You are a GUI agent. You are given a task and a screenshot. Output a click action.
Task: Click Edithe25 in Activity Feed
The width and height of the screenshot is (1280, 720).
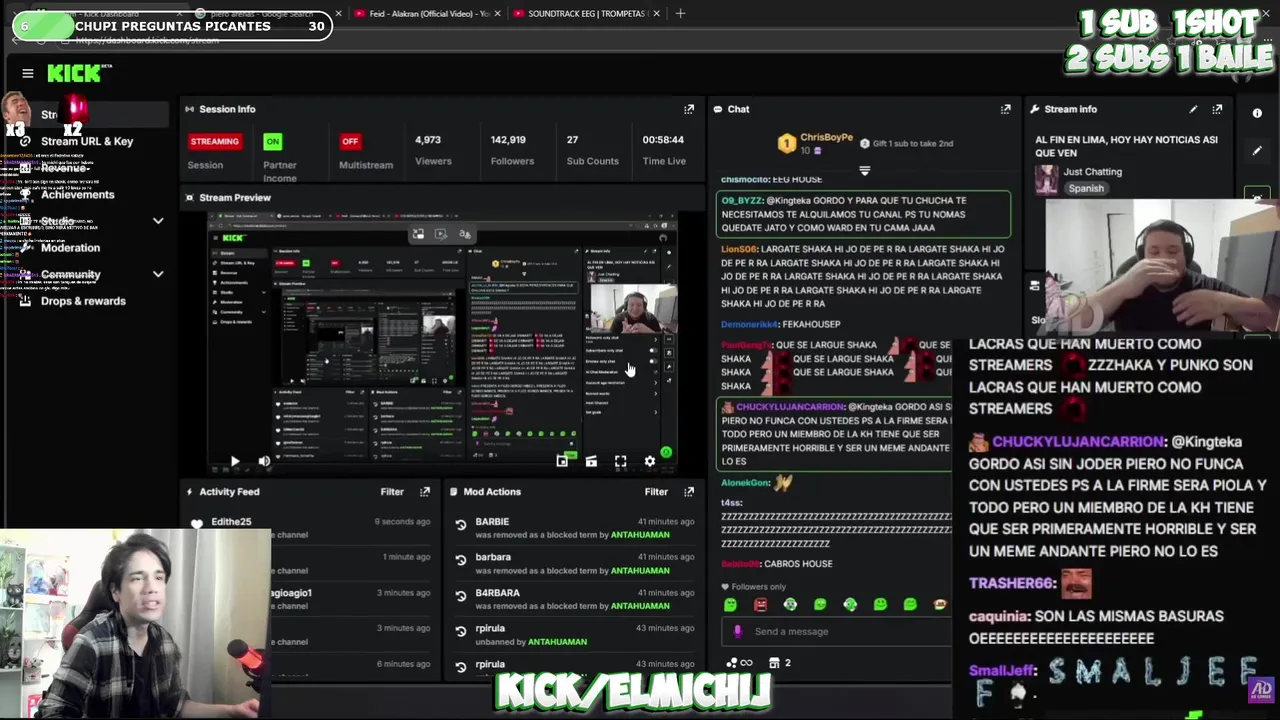(x=231, y=522)
